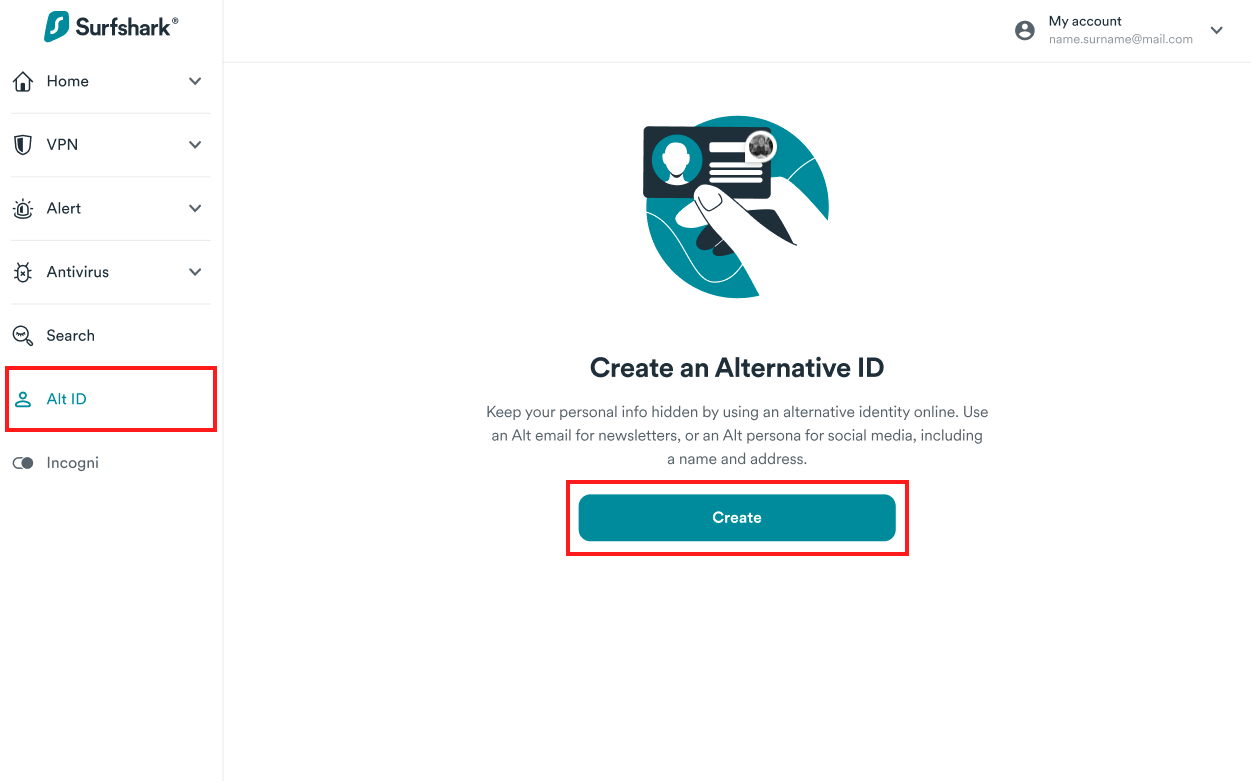Open the Incogni menu item
Image resolution: width=1251 pixels, height=781 pixels.
pyautogui.click(x=111, y=463)
